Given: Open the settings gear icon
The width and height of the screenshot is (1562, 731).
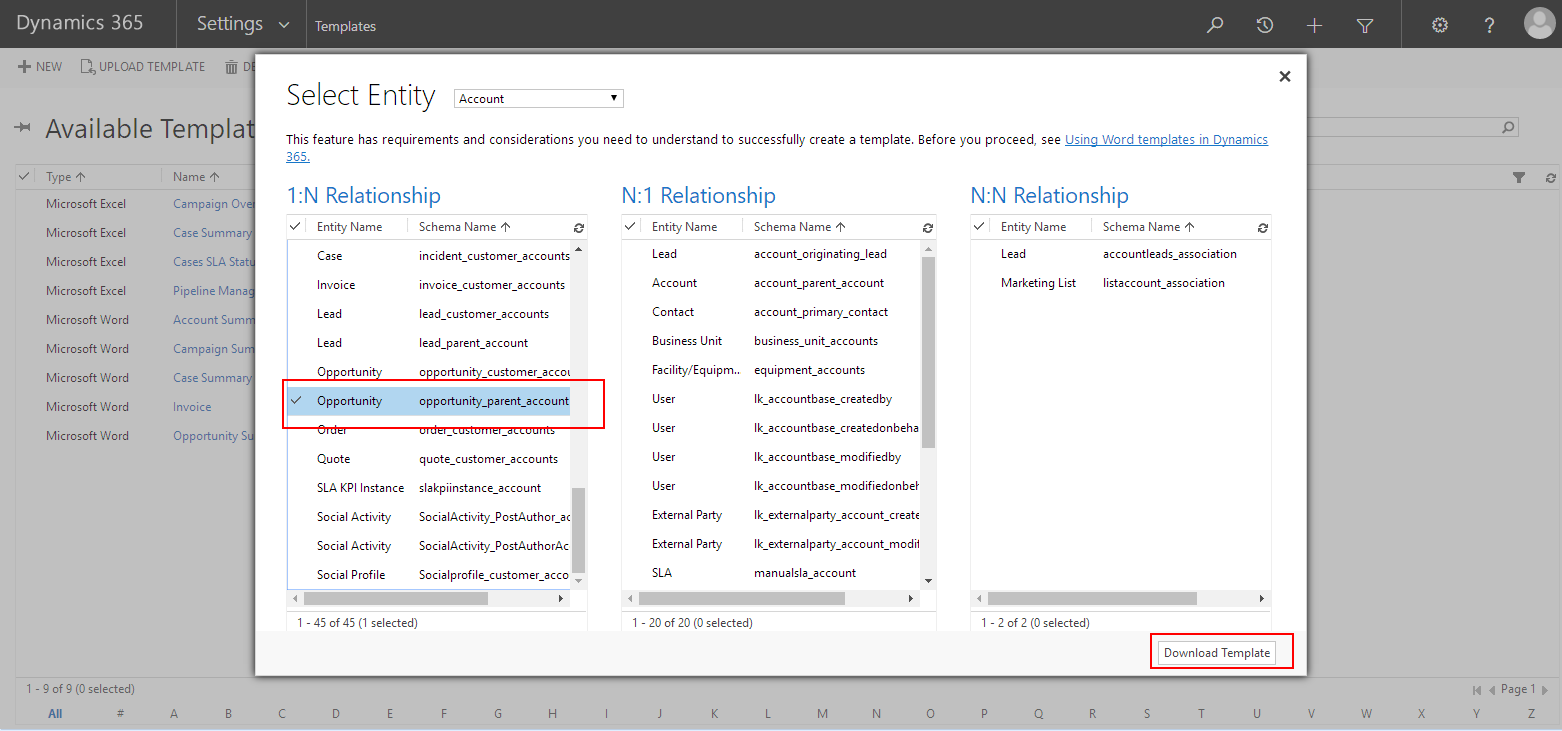Looking at the screenshot, I should click(1440, 25).
